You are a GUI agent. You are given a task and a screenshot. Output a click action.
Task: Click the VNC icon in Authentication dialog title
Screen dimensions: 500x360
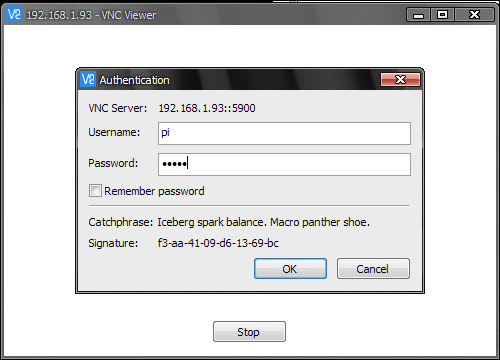click(x=88, y=79)
